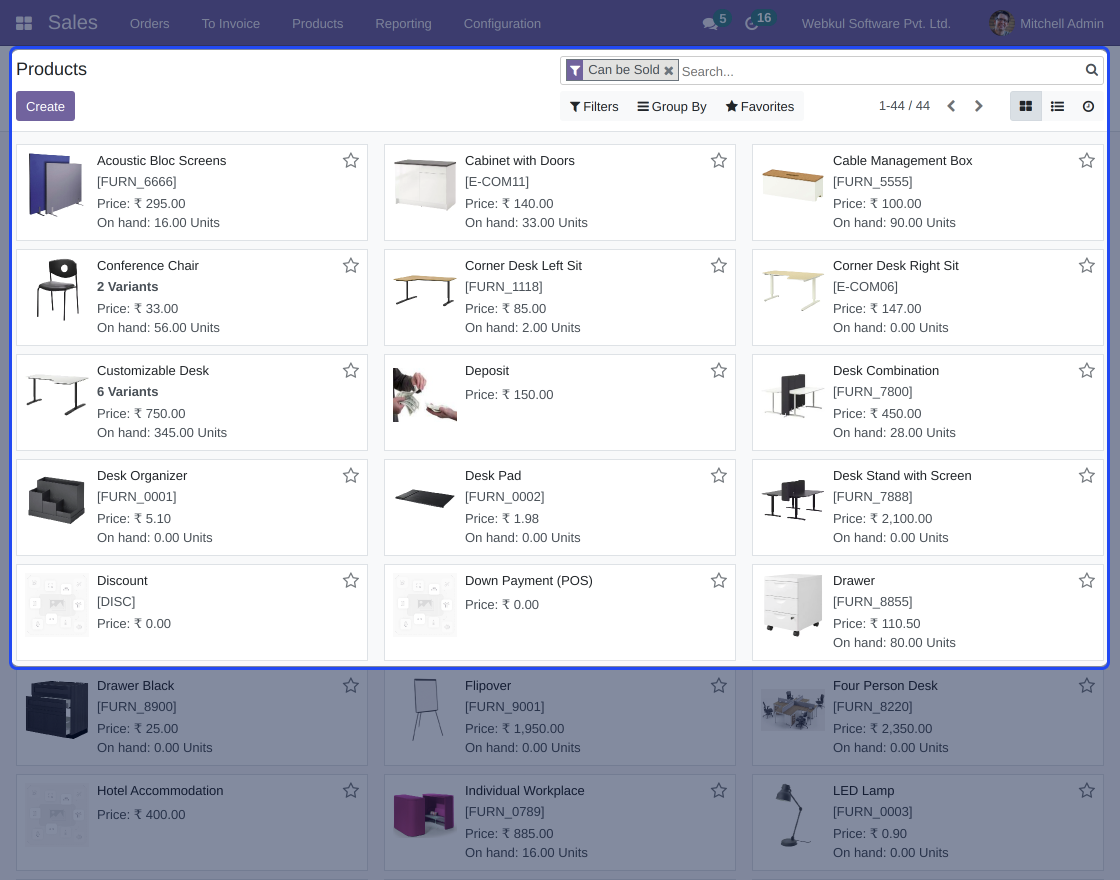Screen dimensions: 1120x880
Task: Switch to Activity view clock icon
Action: pyautogui.click(x=1088, y=106)
